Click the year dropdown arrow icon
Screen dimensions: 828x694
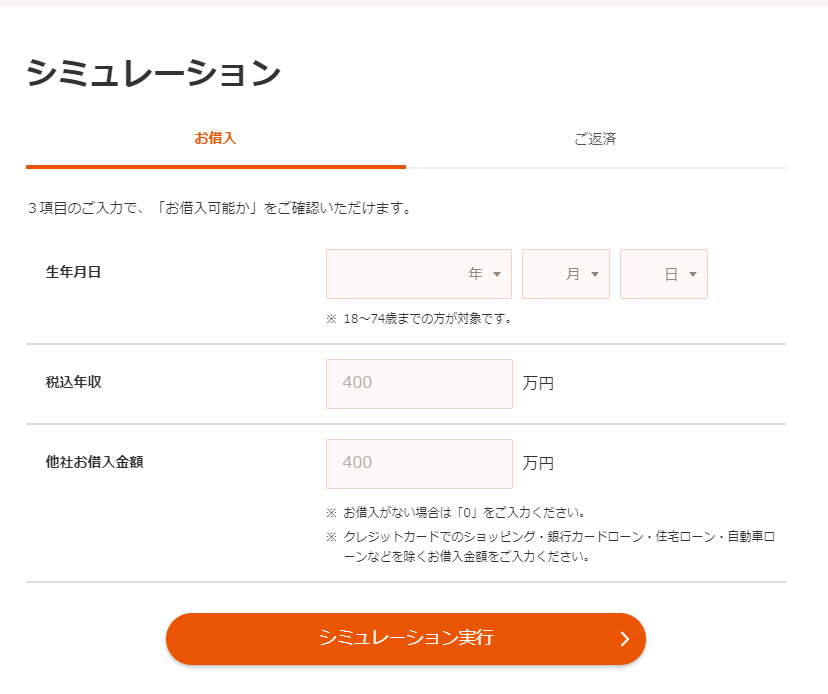[x=497, y=273]
